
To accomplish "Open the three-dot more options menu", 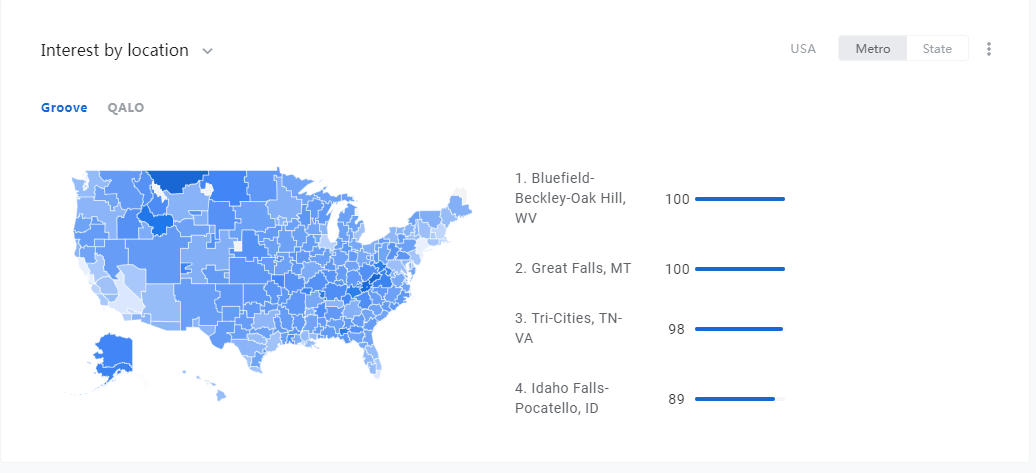I will click(x=988, y=49).
